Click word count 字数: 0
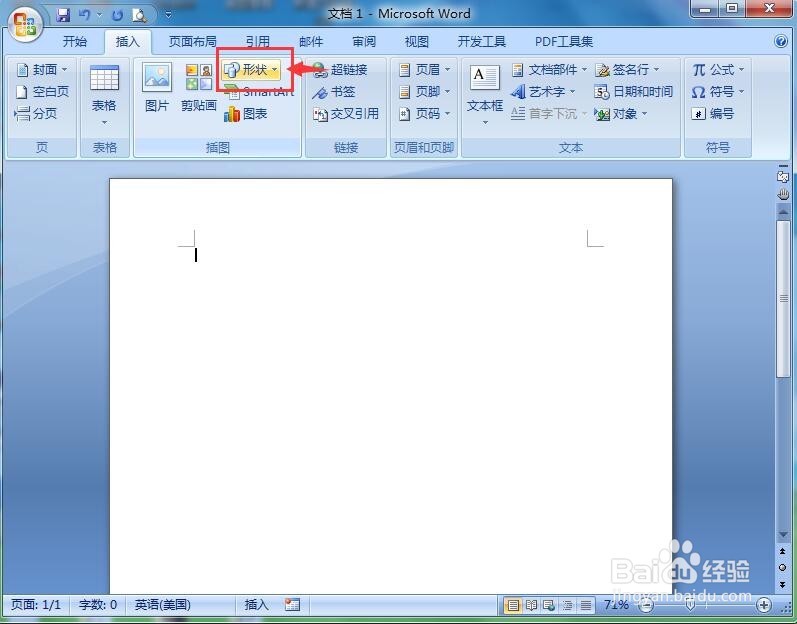The image size is (797, 624). click(98, 605)
